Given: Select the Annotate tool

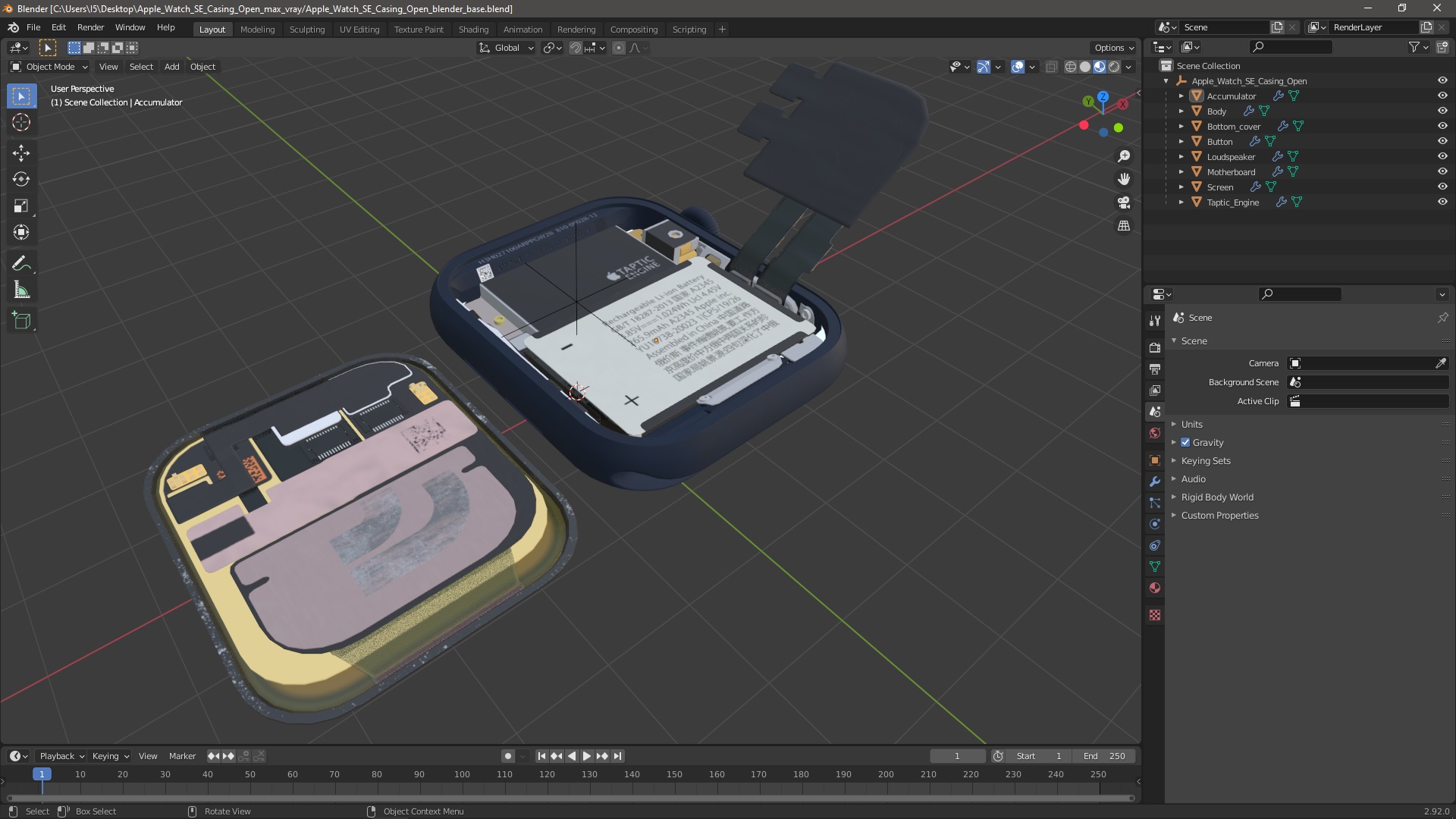Looking at the screenshot, I should point(21,264).
